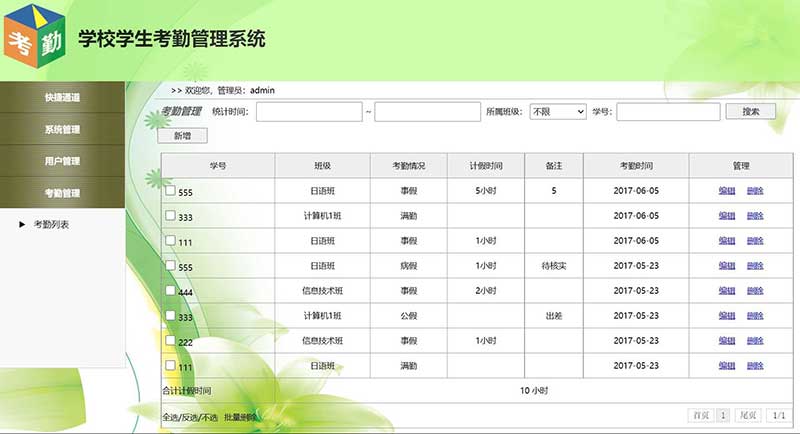Image resolution: width=800 pixels, height=434 pixels.
Task: Focus the 学号 search input field
Action: 667,112
